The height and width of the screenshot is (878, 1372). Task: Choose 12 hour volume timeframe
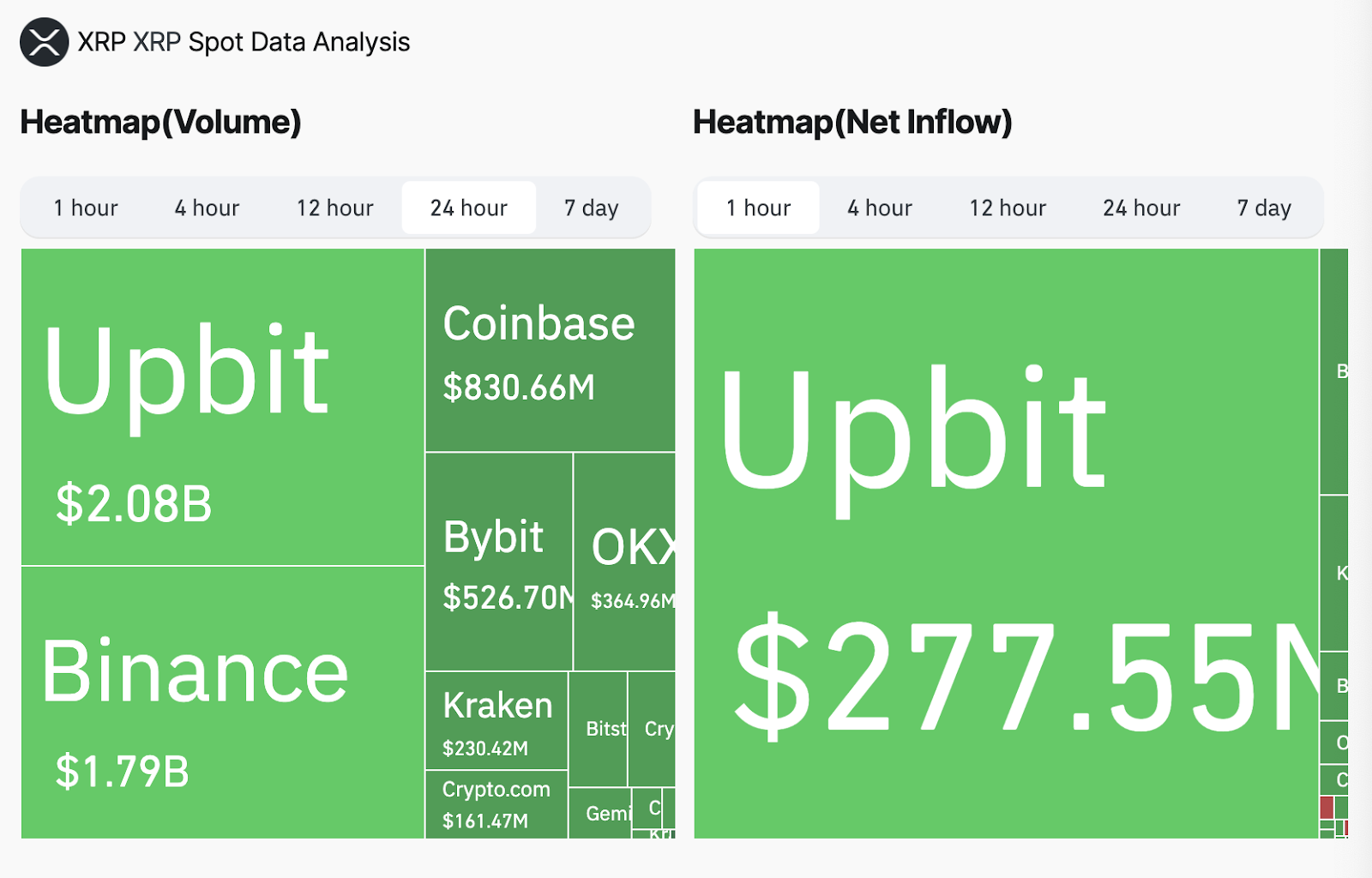tap(335, 208)
